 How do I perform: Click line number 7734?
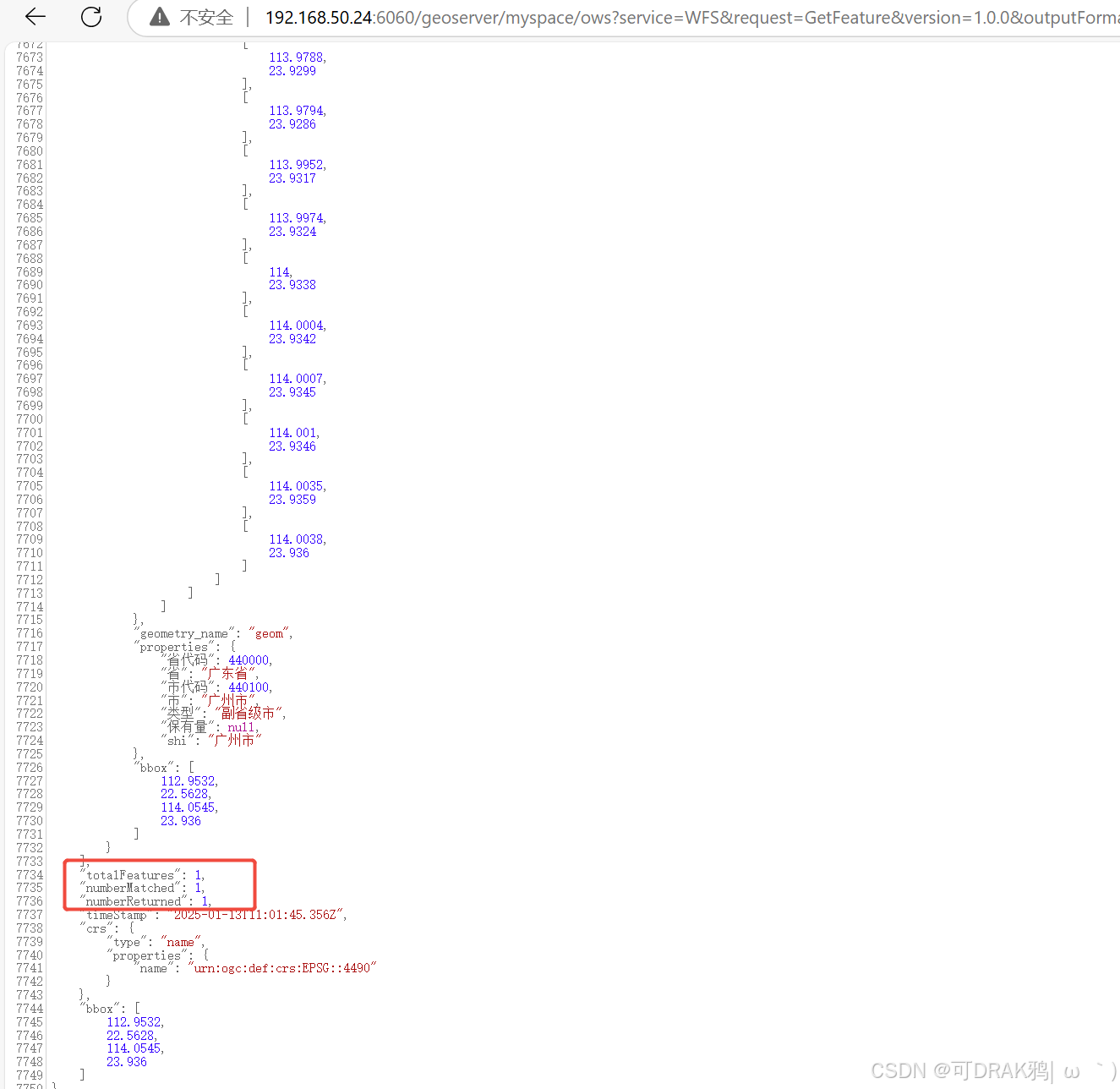(30, 875)
